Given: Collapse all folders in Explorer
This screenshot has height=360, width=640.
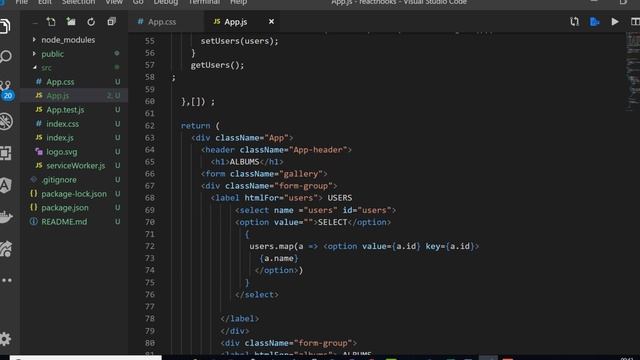Looking at the screenshot, I should coord(111,22).
